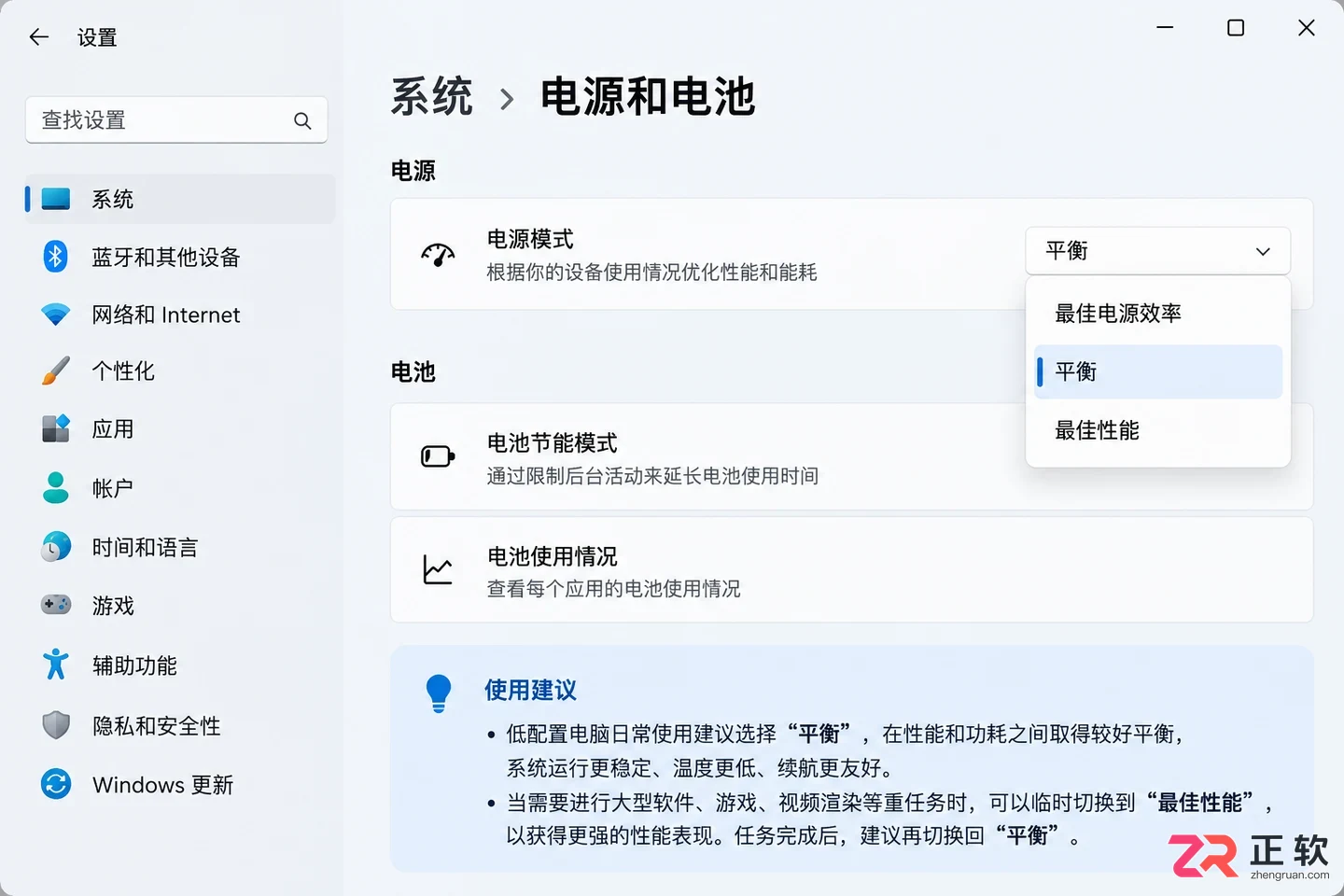Image resolution: width=1344 pixels, height=896 pixels.
Task: Maximize the 设置 window
Action: click(1236, 28)
